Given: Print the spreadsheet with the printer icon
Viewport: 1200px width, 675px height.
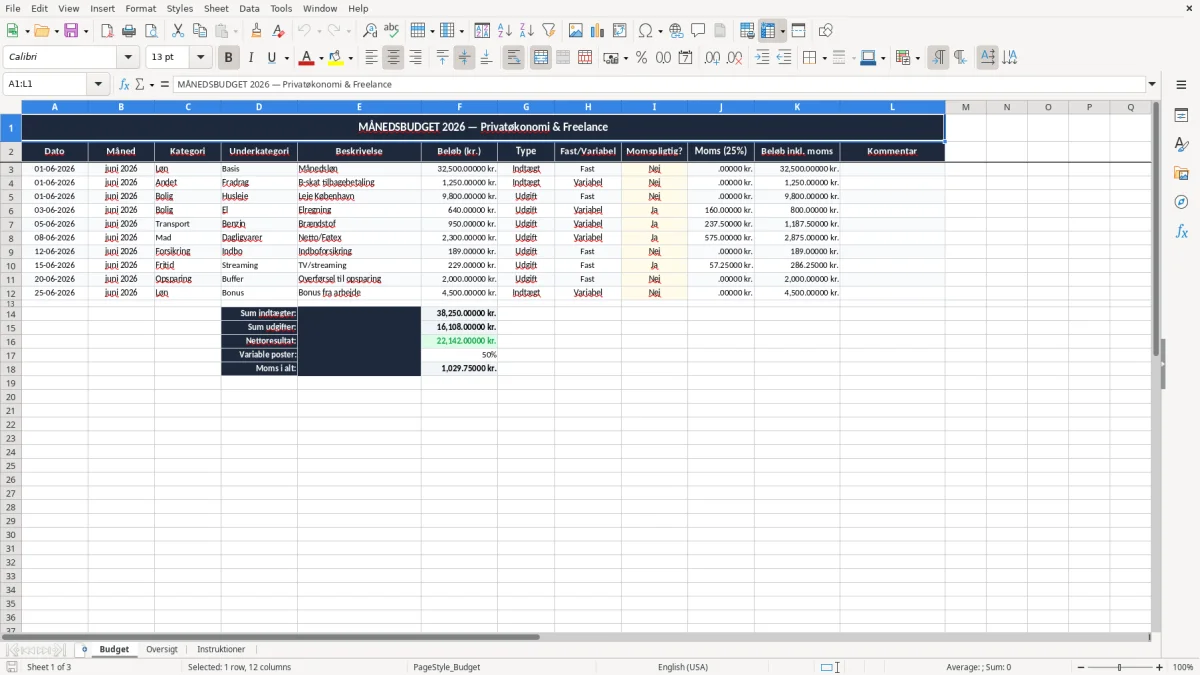Looking at the screenshot, I should [129, 31].
